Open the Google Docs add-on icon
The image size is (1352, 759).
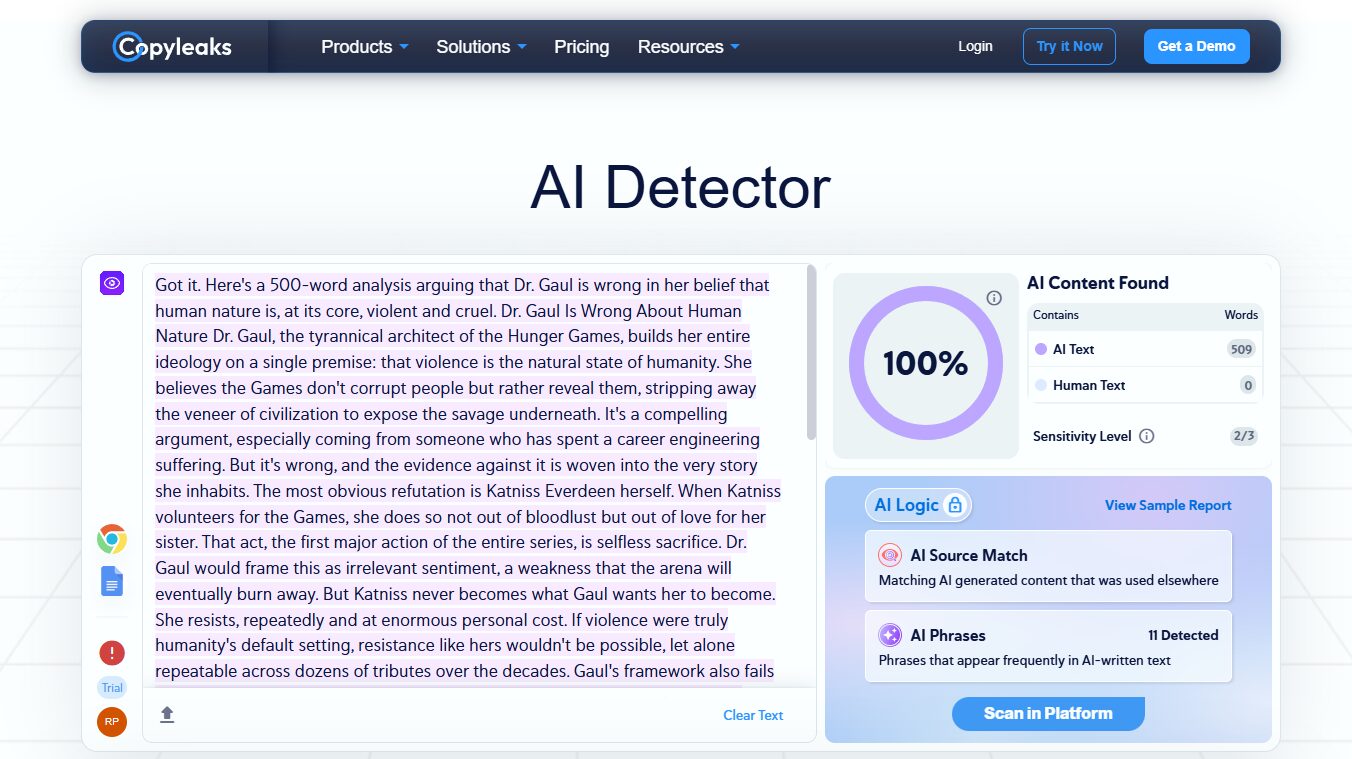pos(112,581)
